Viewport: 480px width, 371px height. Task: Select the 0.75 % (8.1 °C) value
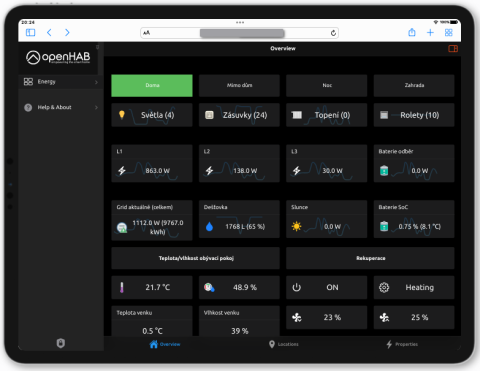[419, 227]
